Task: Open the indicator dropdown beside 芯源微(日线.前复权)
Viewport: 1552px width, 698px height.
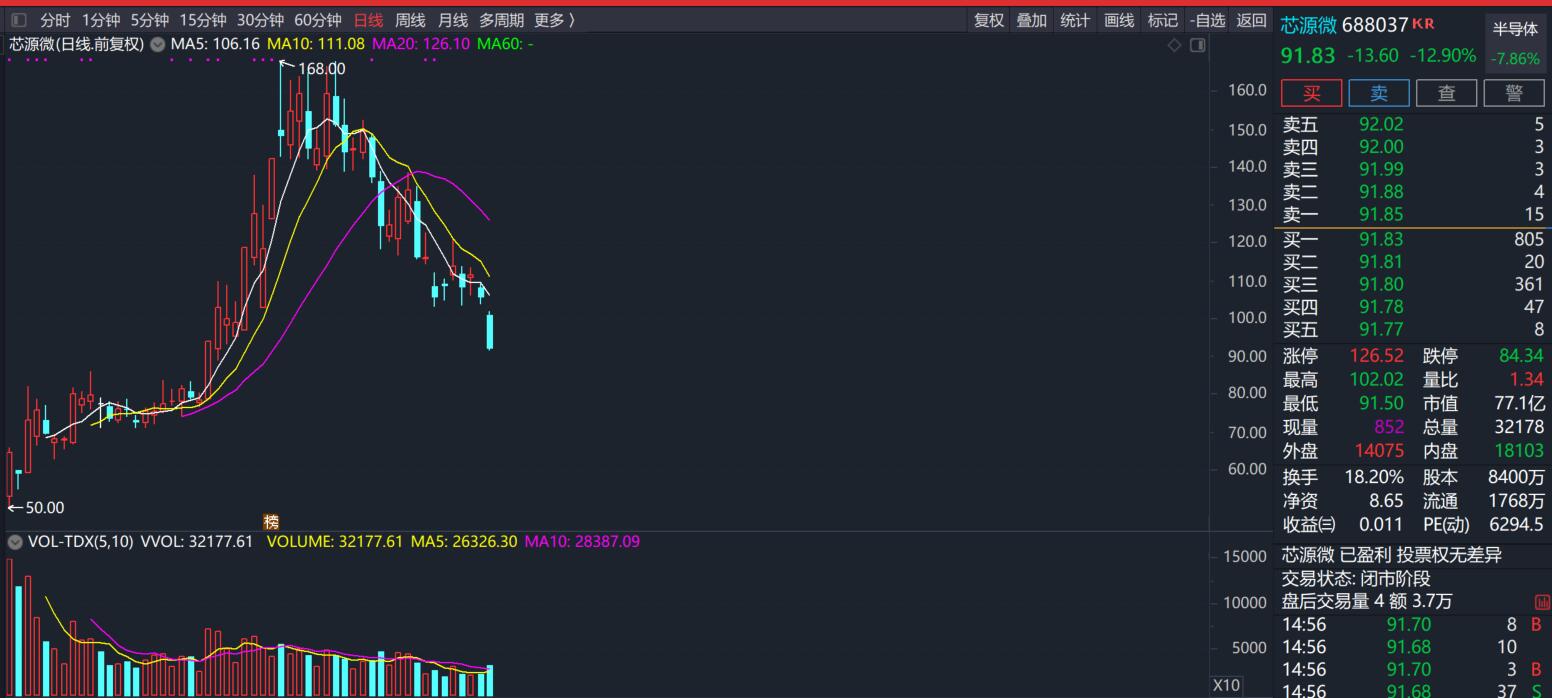Action: point(157,44)
